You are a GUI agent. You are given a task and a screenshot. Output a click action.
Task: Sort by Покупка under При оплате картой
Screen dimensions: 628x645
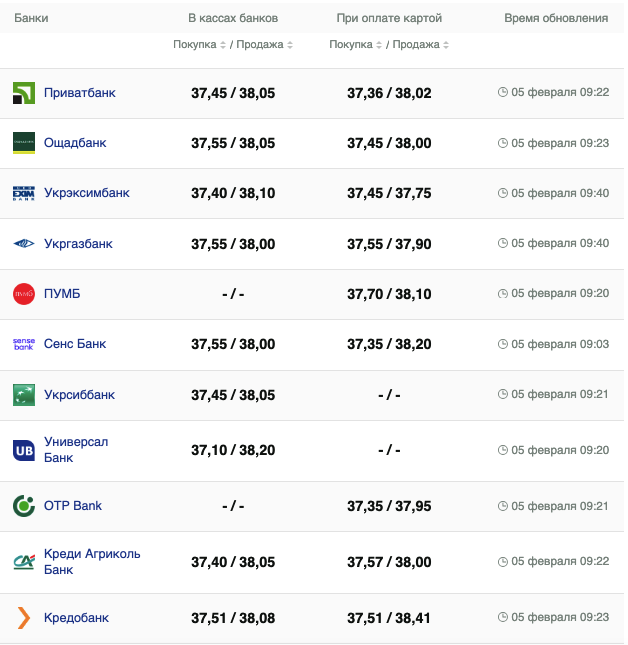coord(353,45)
